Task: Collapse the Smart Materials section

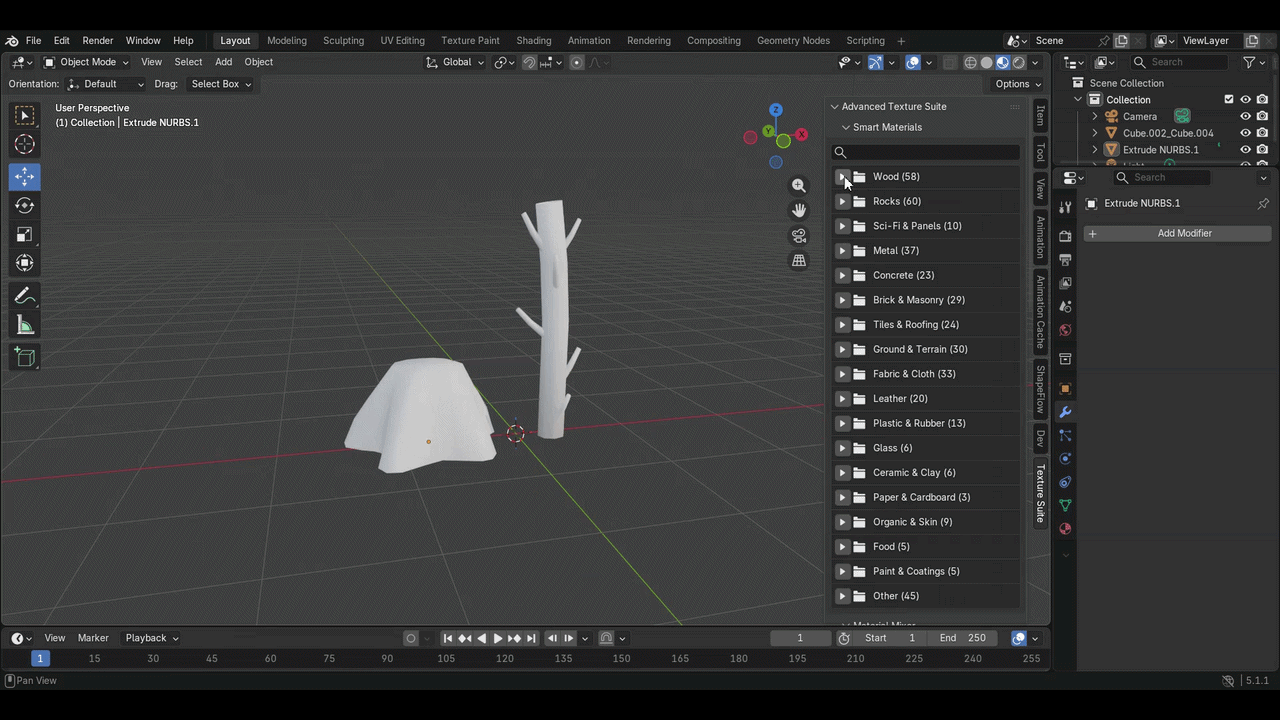Action: 846,127
